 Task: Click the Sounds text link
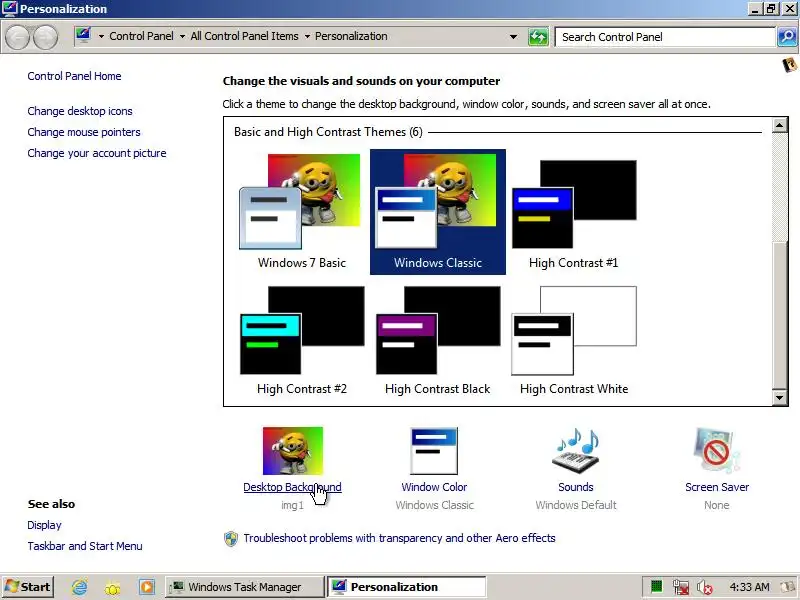pyautogui.click(x=576, y=487)
